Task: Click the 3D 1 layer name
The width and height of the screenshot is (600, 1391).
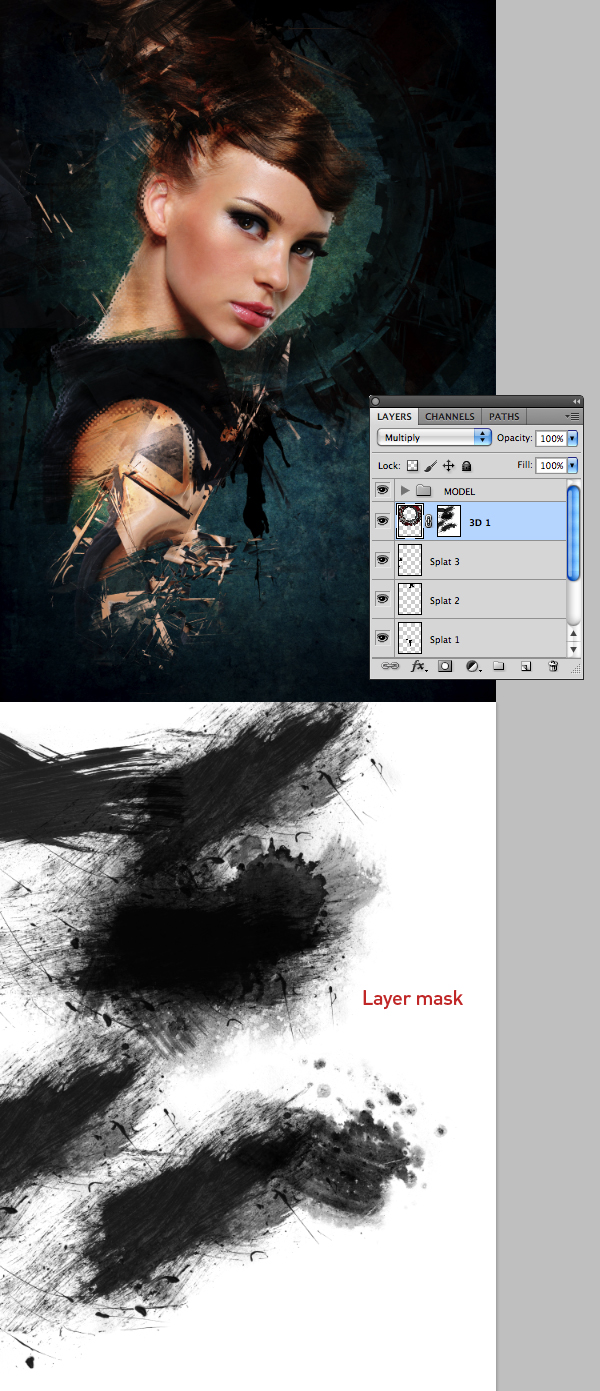Action: [480, 523]
